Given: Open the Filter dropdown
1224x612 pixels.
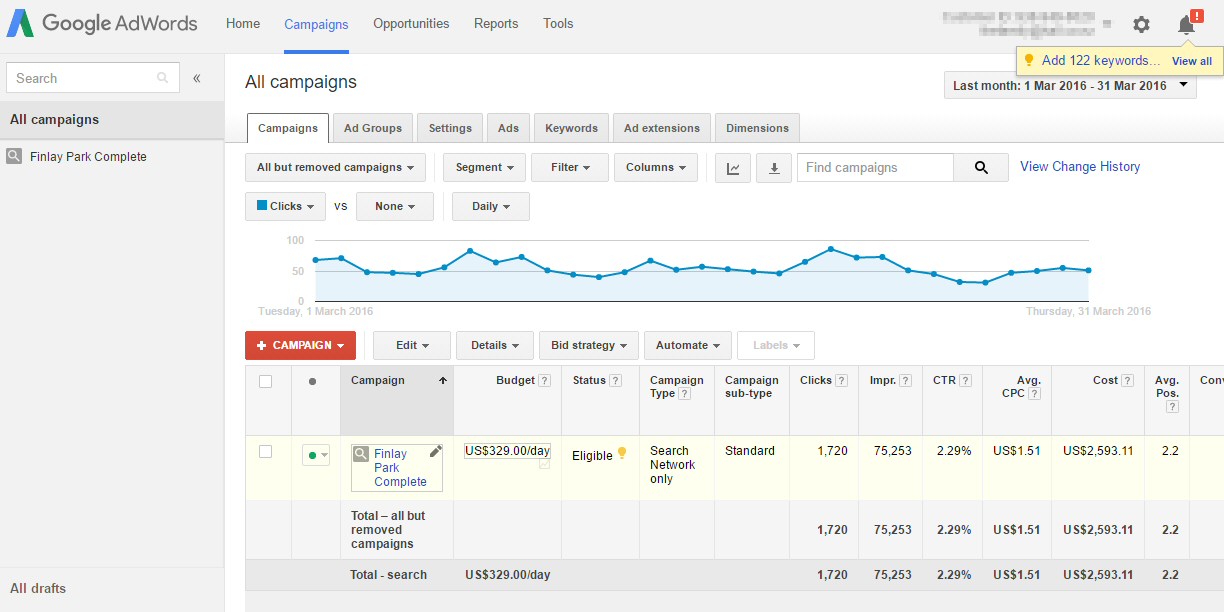Looking at the screenshot, I should (570, 168).
